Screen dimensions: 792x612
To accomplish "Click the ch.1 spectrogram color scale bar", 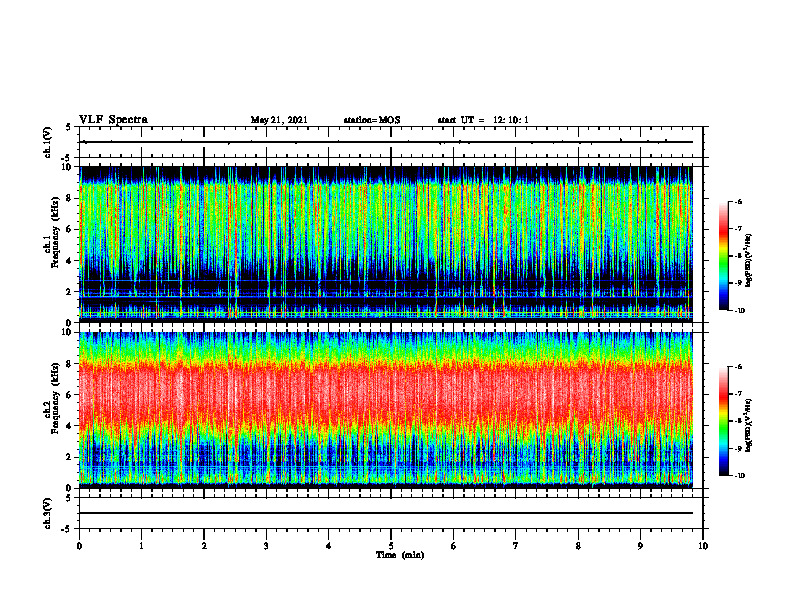I will 724,256.
